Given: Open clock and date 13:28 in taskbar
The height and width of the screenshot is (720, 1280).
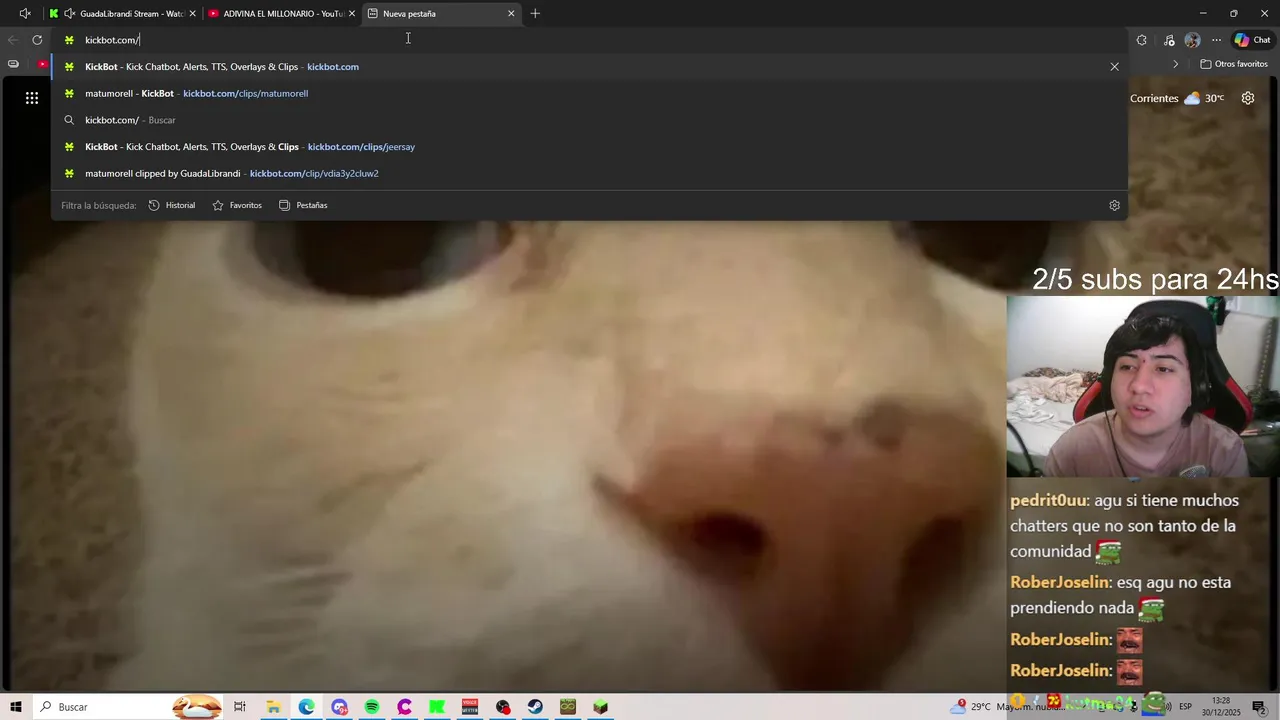Looking at the screenshot, I should click(1221, 707).
